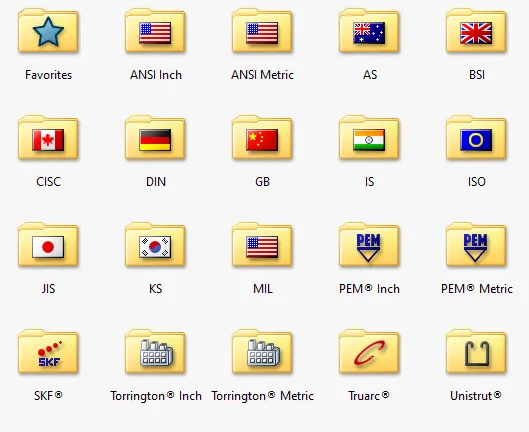Select the GB Chinese flag folder

tap(262, 138)
